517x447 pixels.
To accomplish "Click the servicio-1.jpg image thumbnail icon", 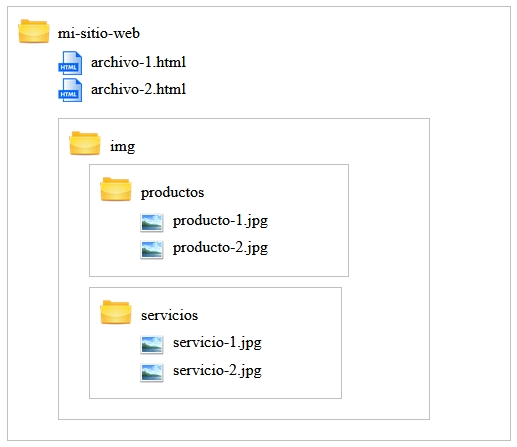I will pos(152,344).
